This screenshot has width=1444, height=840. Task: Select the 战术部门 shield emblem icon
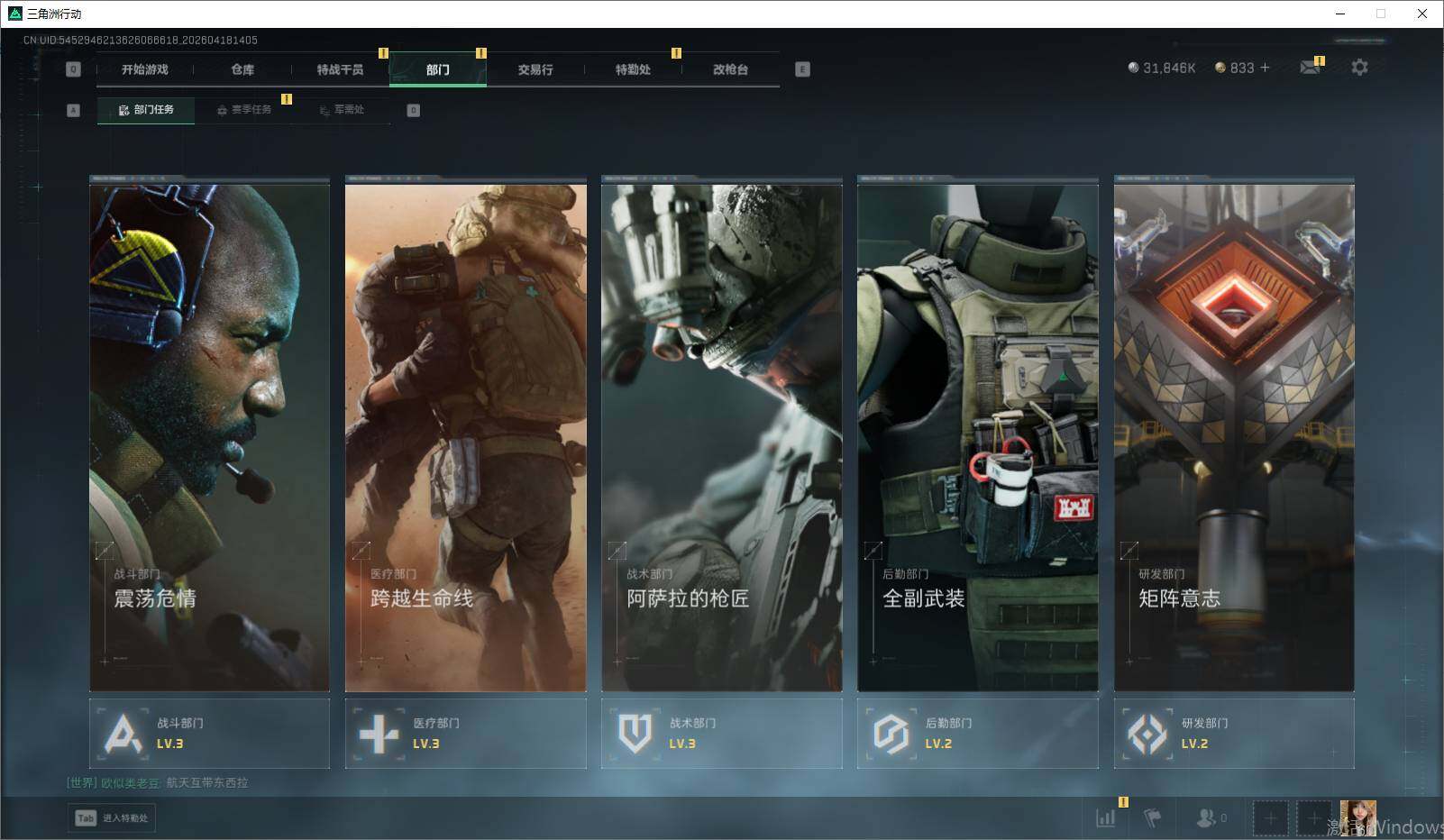click(x=635, y=734)
